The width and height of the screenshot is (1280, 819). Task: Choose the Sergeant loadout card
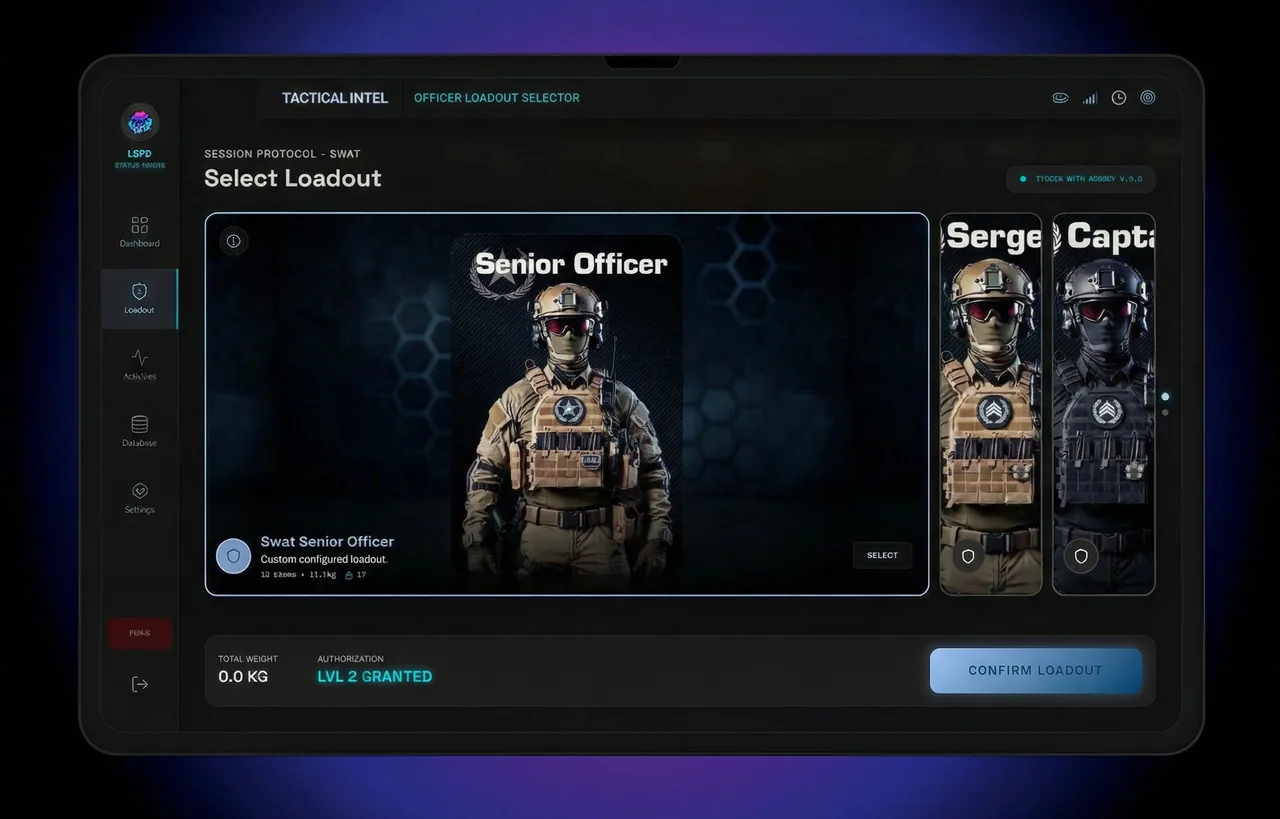(x=991, y=404)
